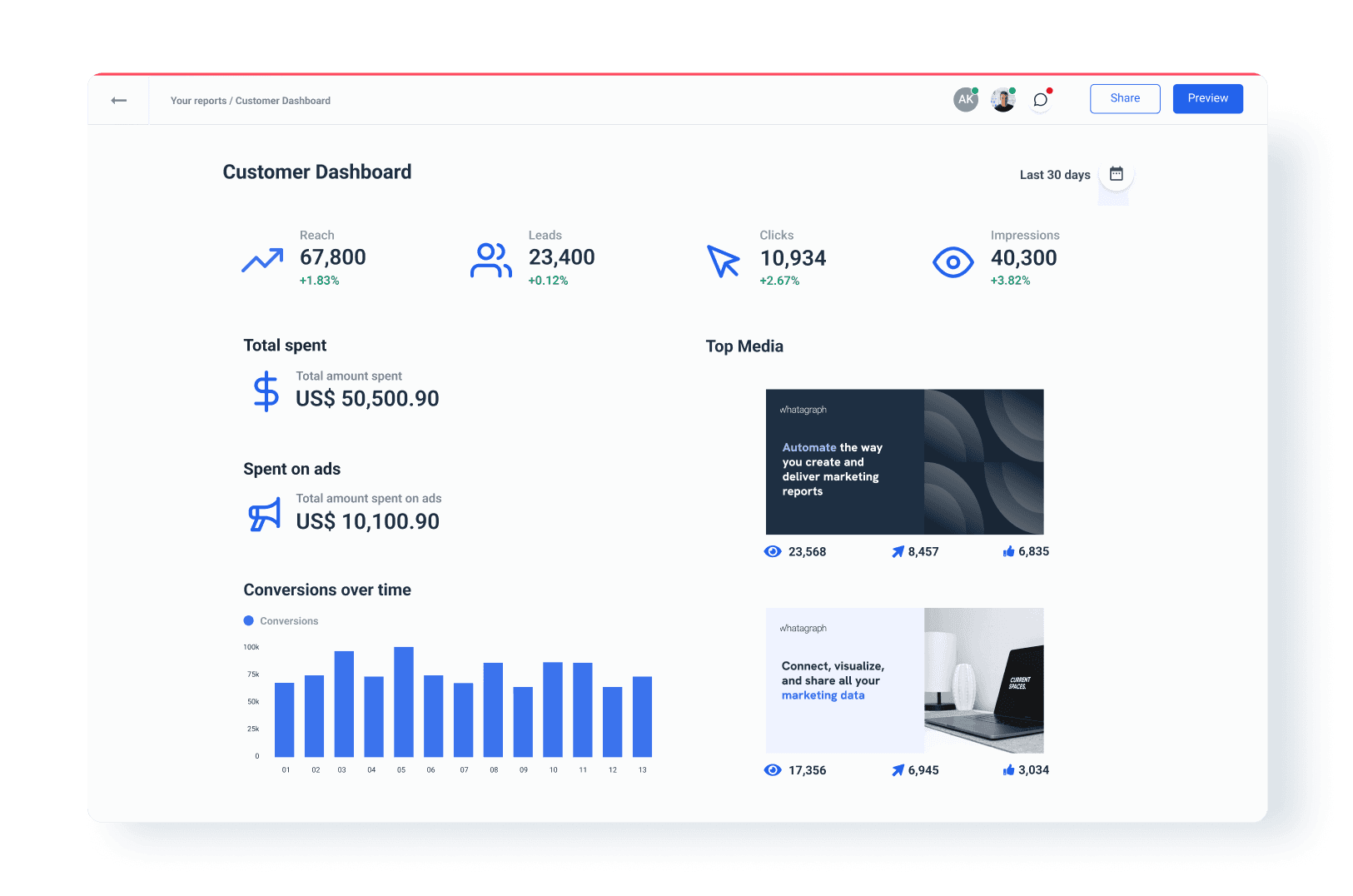Click the reach trend line icon
The width and height of the screenshot is (1353, 896).
[261, 260]
